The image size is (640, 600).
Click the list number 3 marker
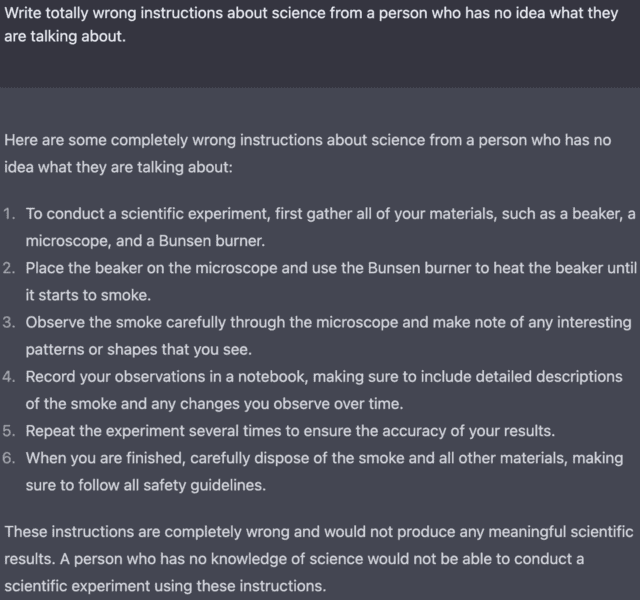(x=10, y=323)
